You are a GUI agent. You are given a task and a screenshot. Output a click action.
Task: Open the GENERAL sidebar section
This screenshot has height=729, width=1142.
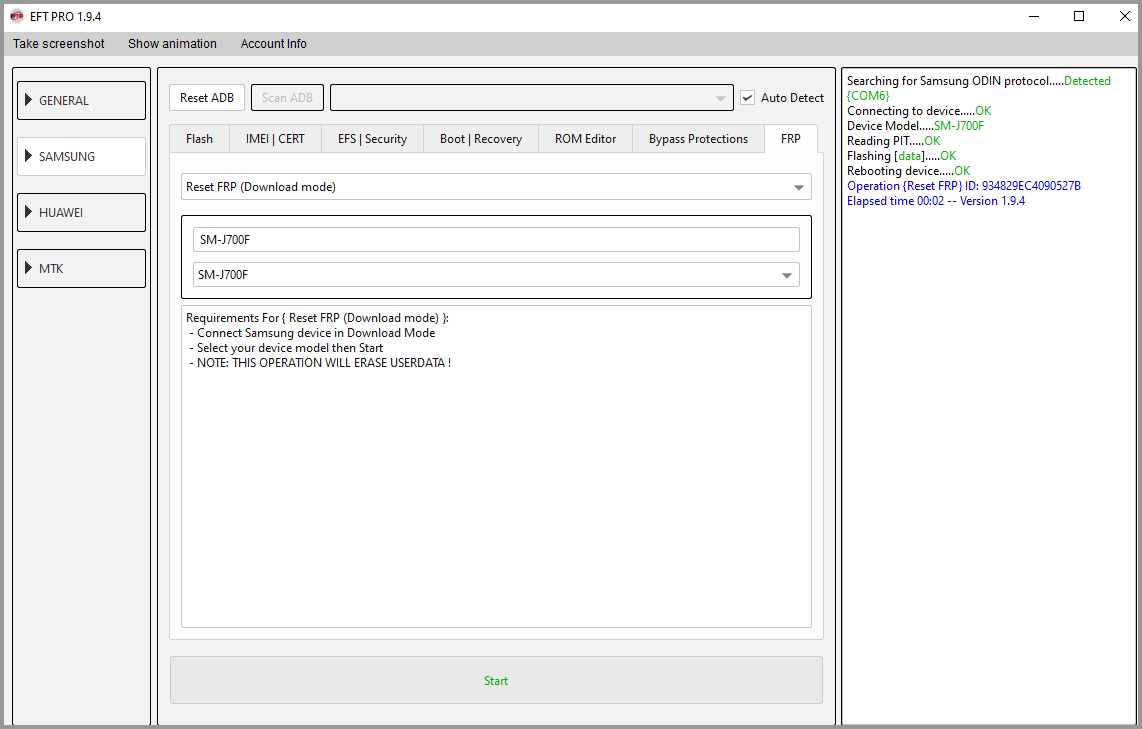click(x=81, y=101)
